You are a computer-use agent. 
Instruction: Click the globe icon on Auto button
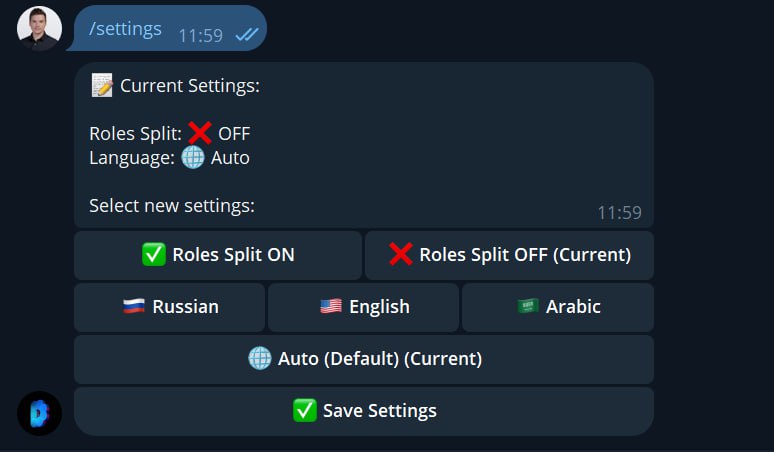pyautogui.click(x=260, y=358)
